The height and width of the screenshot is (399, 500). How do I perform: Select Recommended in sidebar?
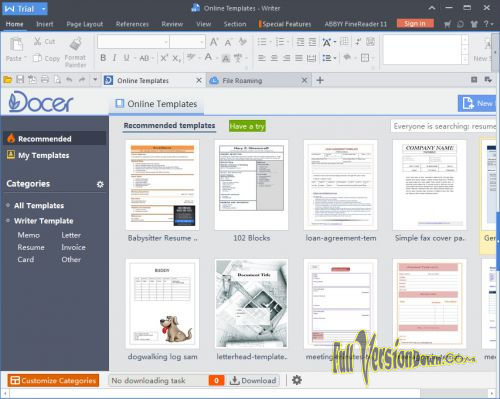coord(54,139)
